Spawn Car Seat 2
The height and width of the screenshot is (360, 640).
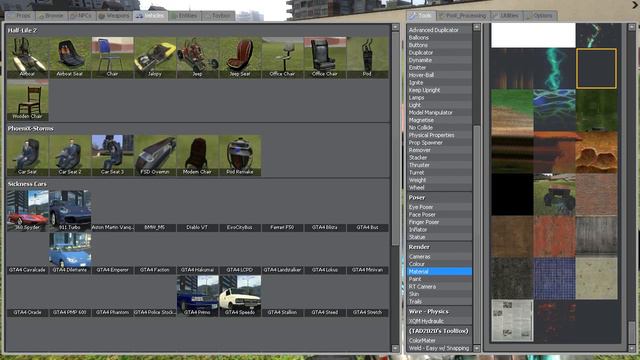tap(70, 155)
